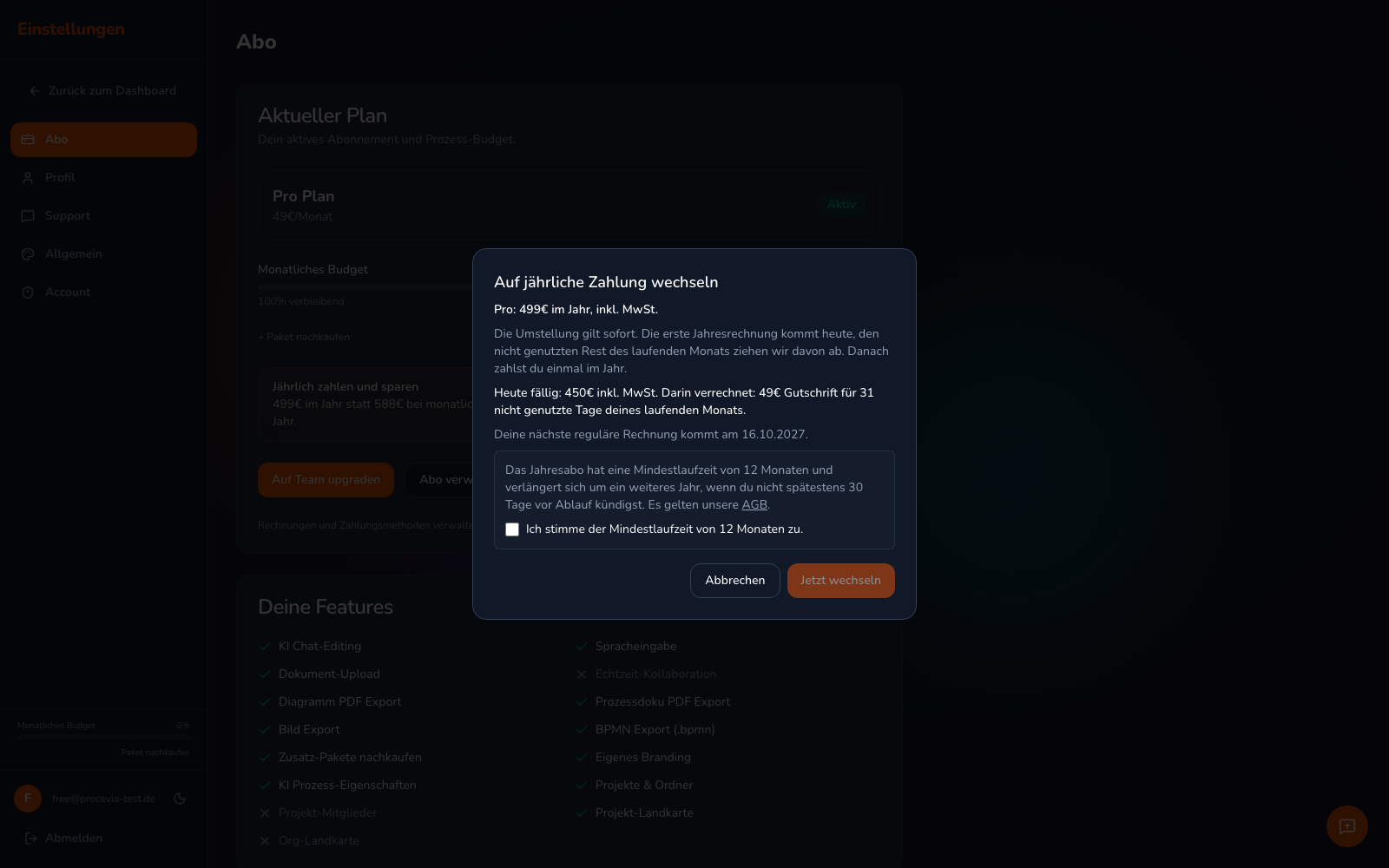Open the AGB terms link
Image resolution: width=1389 pixels, height=868 pixels.
click(754, 504)
